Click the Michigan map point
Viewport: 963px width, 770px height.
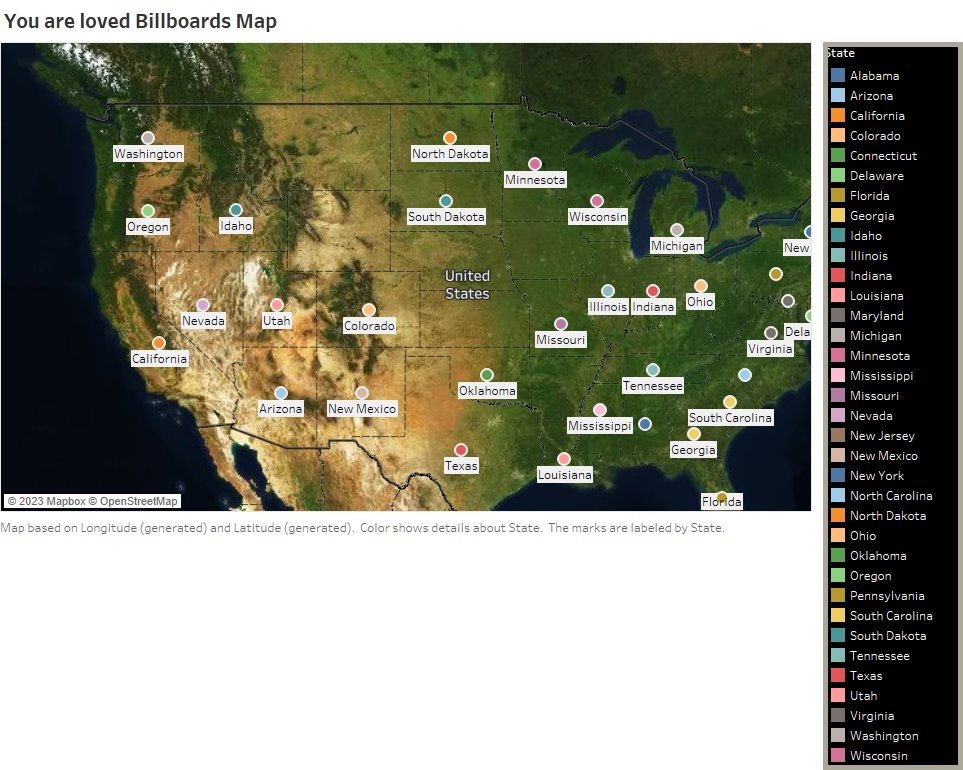pyautogui.click(x=677, y=230)
